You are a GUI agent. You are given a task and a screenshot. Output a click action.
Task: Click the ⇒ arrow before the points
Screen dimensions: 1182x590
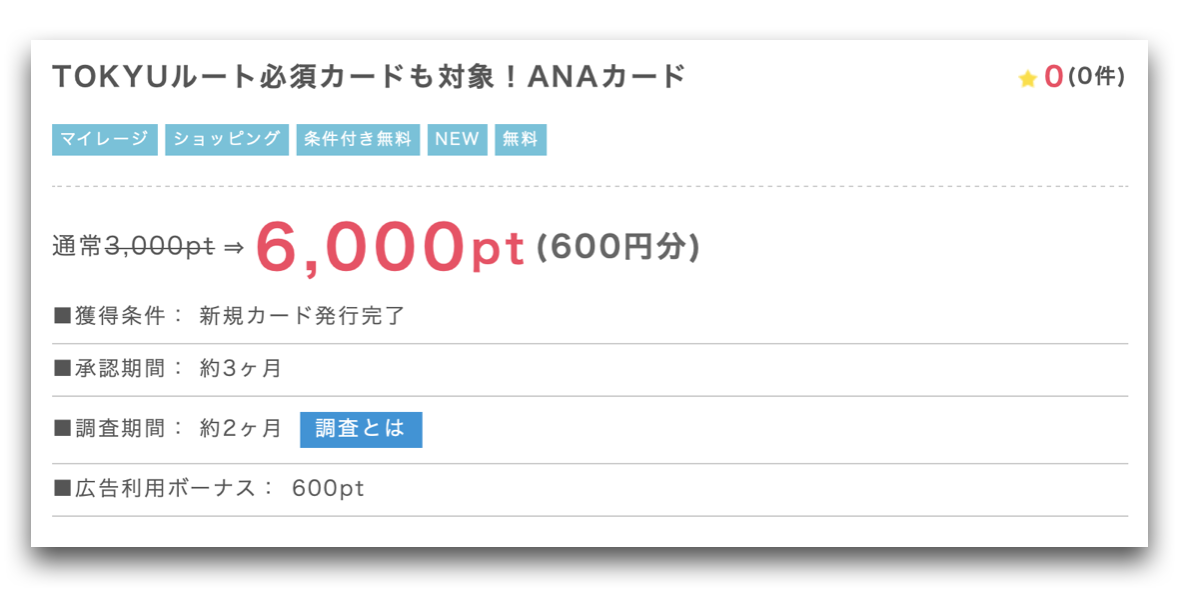234,248
